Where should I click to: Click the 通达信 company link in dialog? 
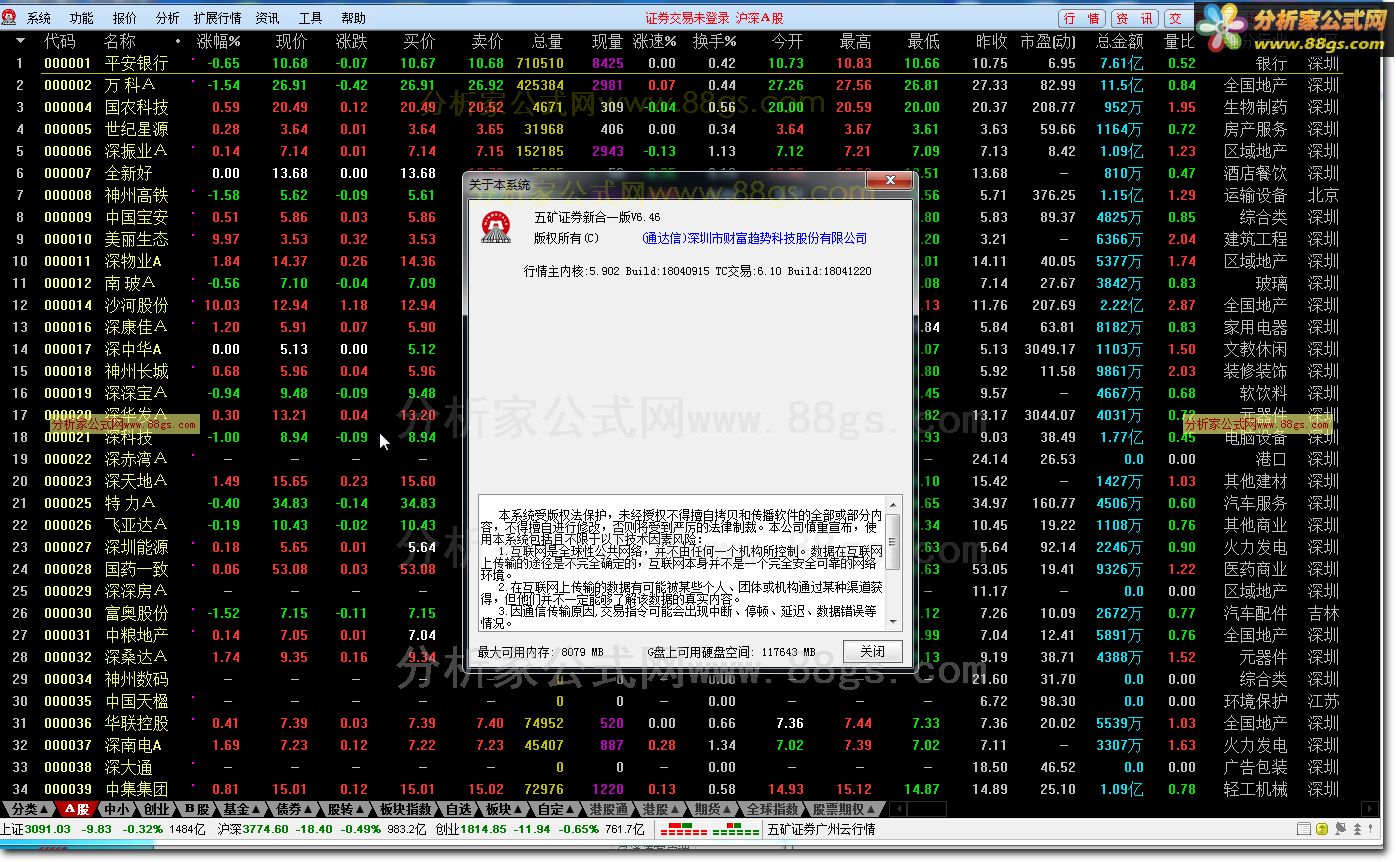(755, 238)
